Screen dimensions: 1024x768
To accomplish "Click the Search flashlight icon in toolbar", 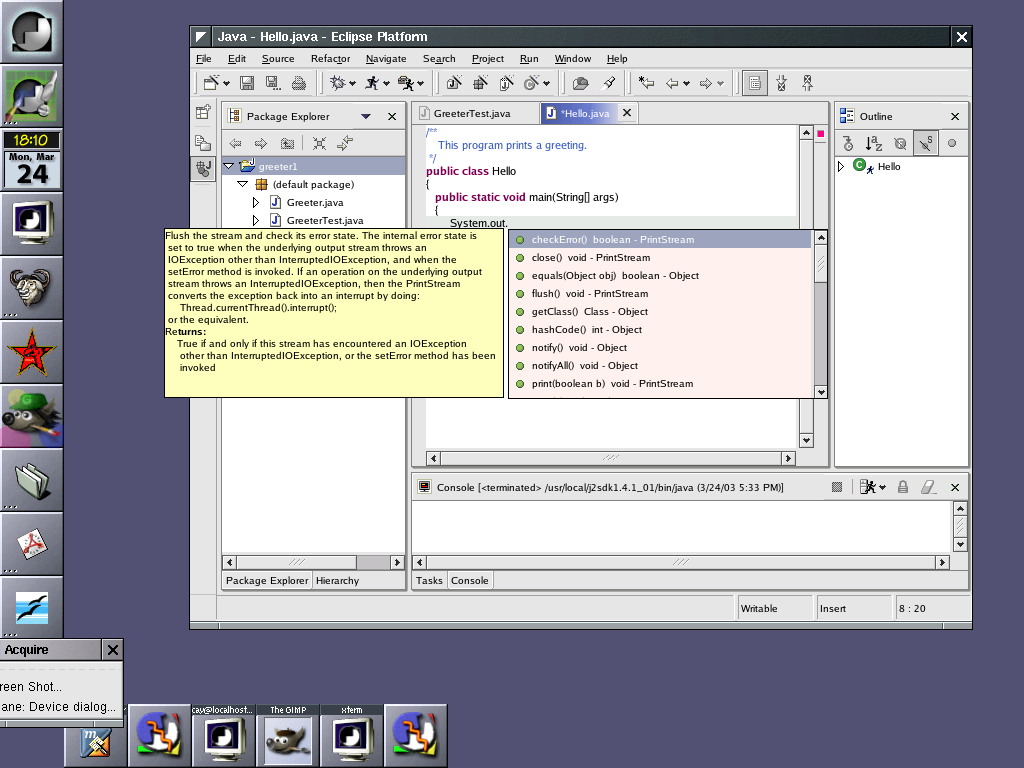I will coord(608,83).
